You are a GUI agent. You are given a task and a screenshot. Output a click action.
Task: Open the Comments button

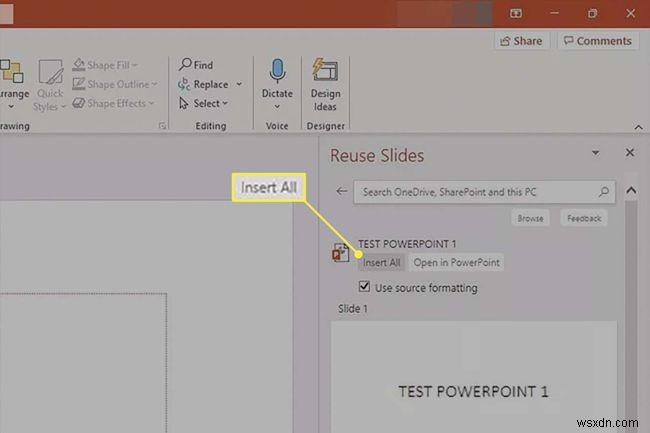(x=597, y=41)
